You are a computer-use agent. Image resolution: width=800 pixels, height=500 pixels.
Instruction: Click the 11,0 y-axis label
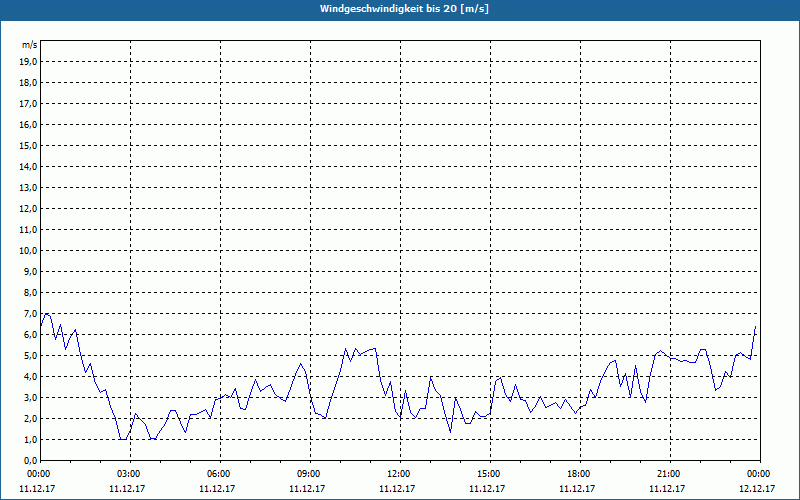tap(28, 230)
